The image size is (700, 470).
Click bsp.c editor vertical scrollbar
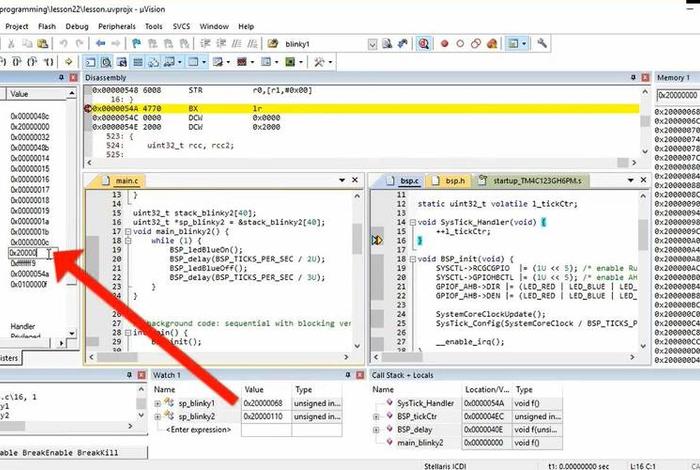point(643,270)
